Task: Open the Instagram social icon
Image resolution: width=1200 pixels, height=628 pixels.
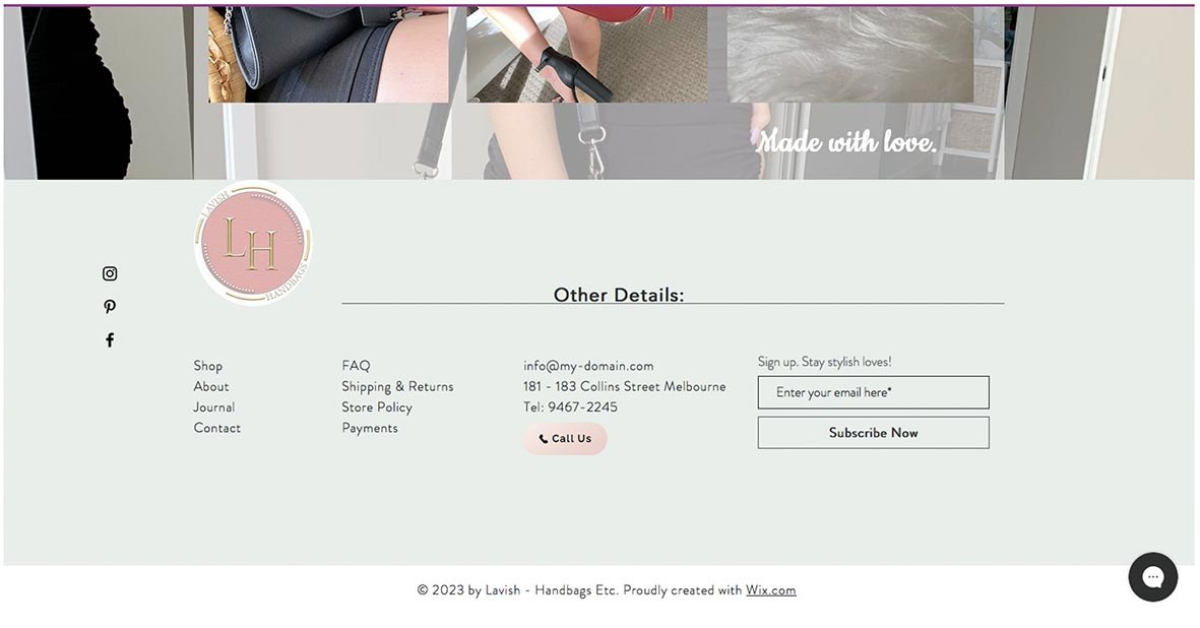Action: [x=110, y=274]
